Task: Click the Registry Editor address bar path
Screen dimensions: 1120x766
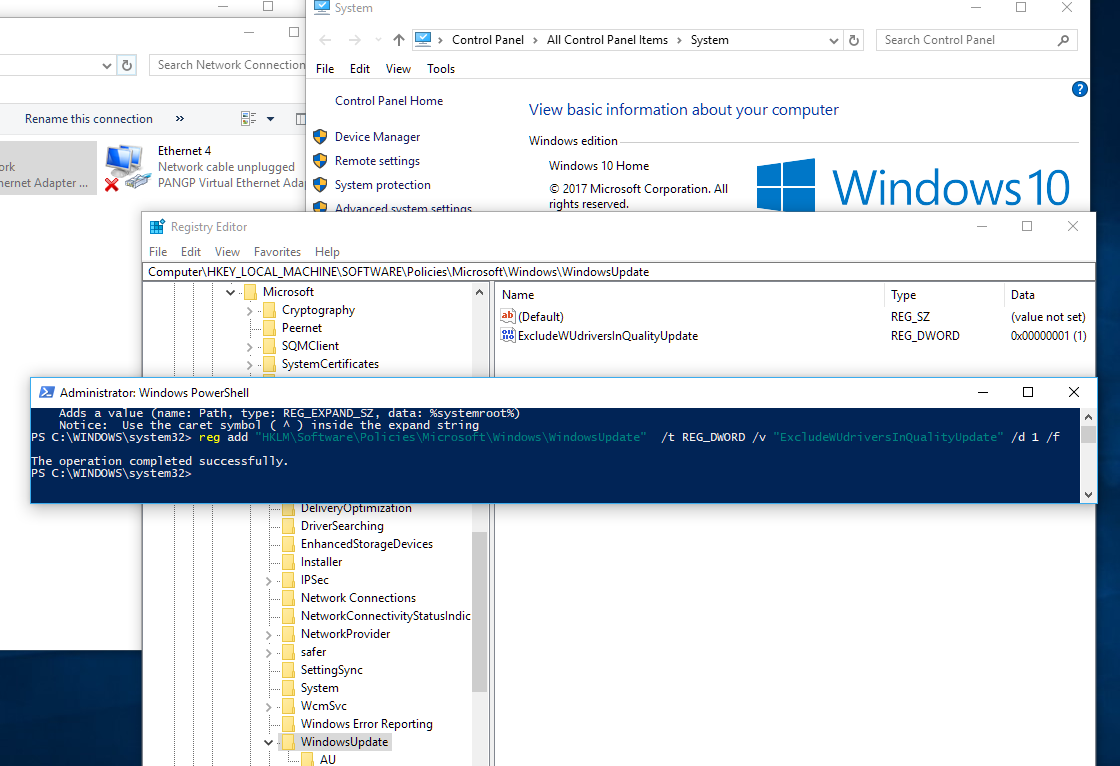Action: tap(619, 272)
